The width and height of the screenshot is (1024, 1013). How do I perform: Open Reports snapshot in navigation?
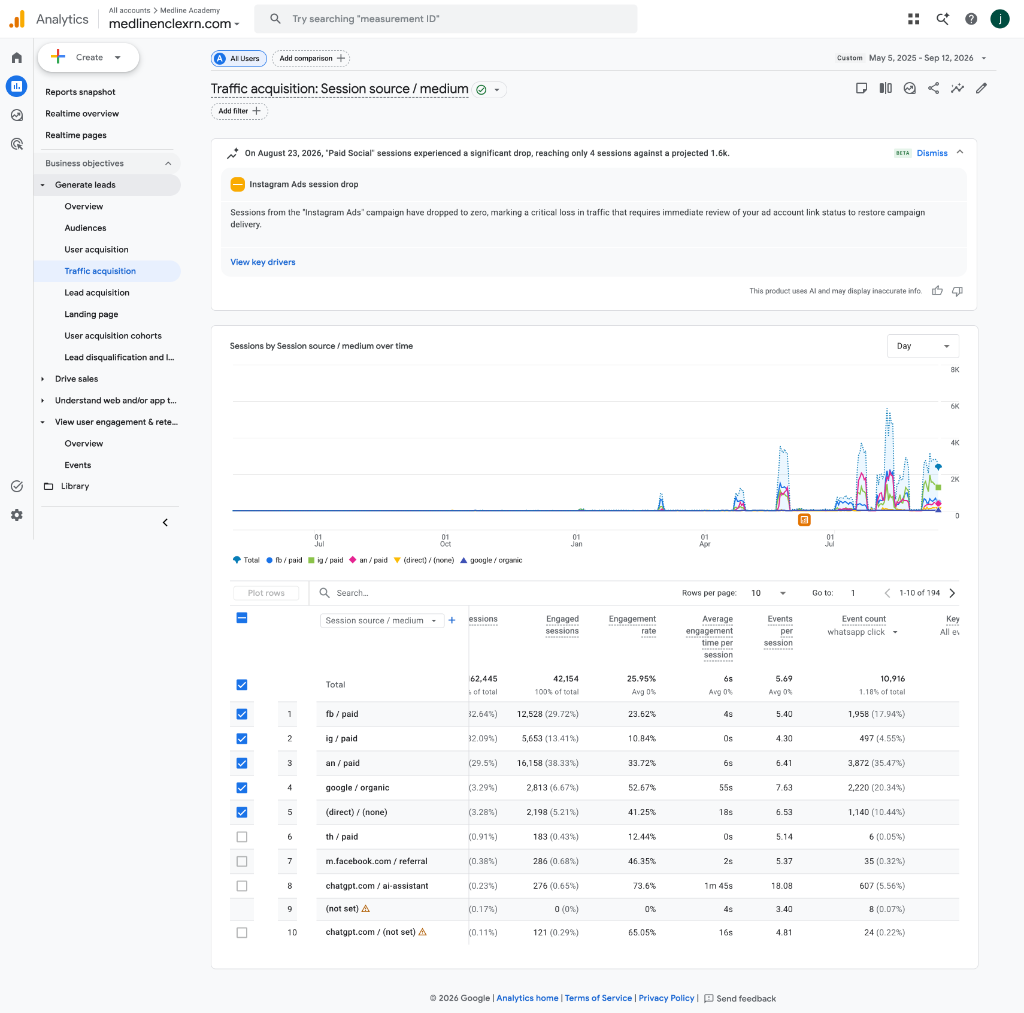pyautogui.click(x=80, y=92)
